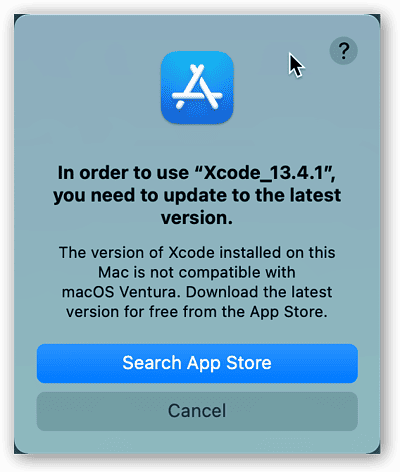Viewport: 400px width, 472px height.
Task: Click "The version of Xcode installed" text
Action: [170, 253]
